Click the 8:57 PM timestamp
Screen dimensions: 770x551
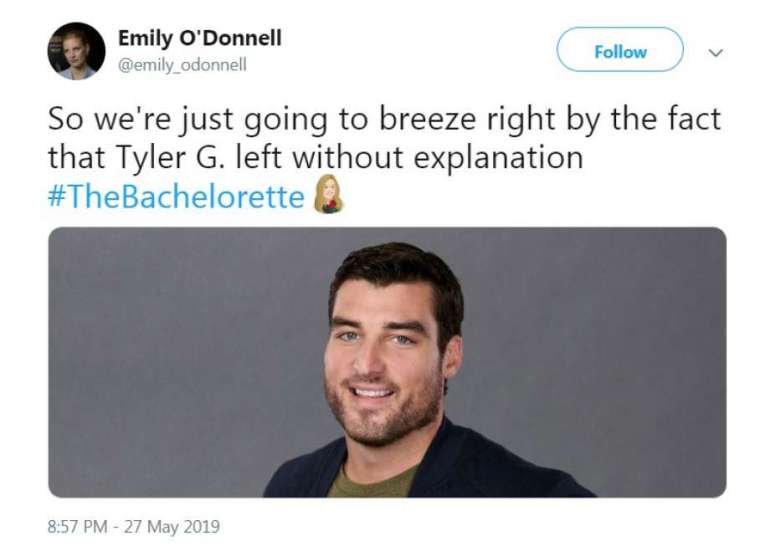[80, 526]
